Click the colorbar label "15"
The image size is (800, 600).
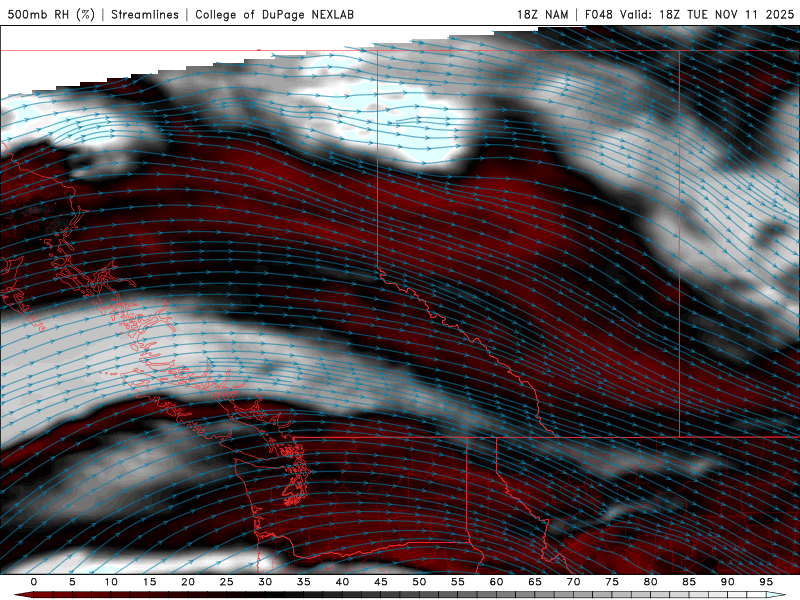(149, 582)
